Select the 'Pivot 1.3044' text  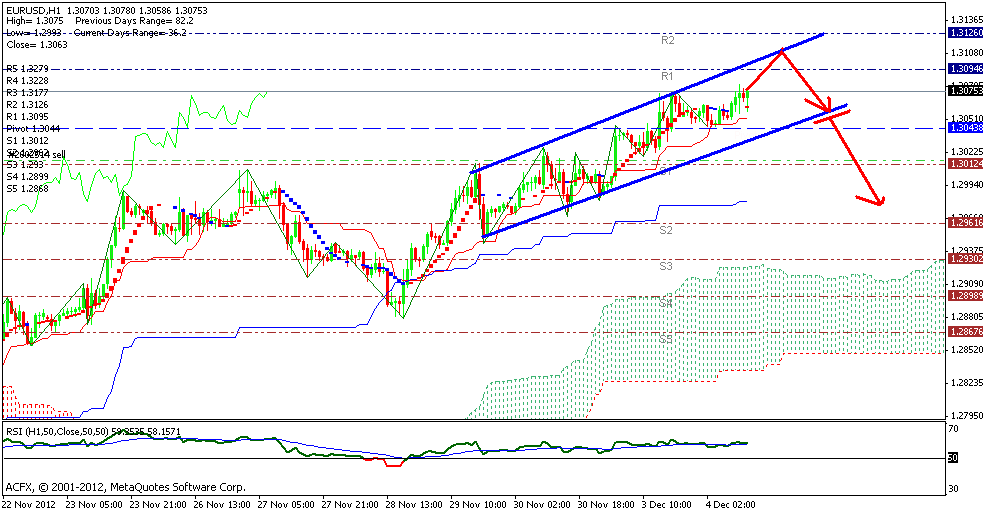(x=33, y=128)
